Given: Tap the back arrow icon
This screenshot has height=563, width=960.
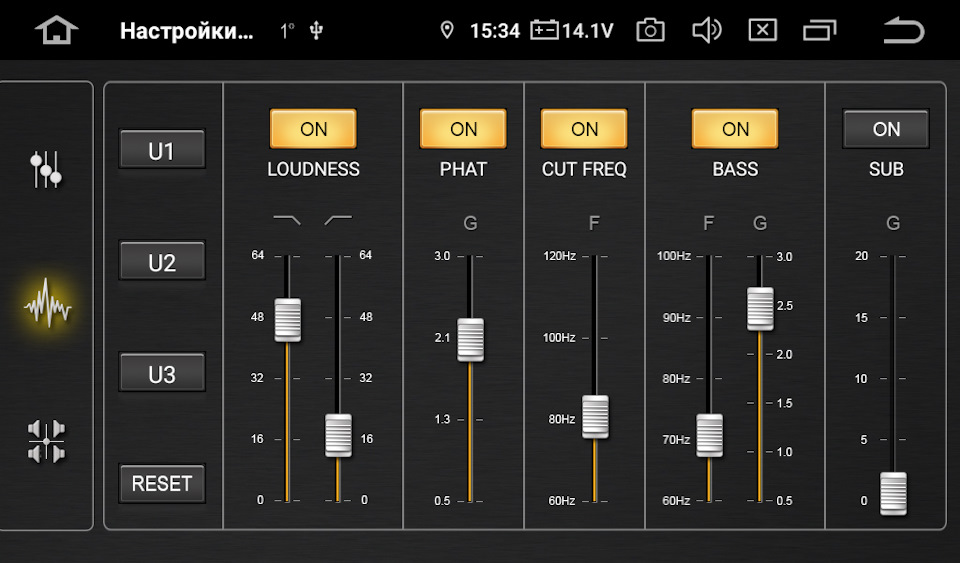Looking at the screenshot, I should 903,30.
